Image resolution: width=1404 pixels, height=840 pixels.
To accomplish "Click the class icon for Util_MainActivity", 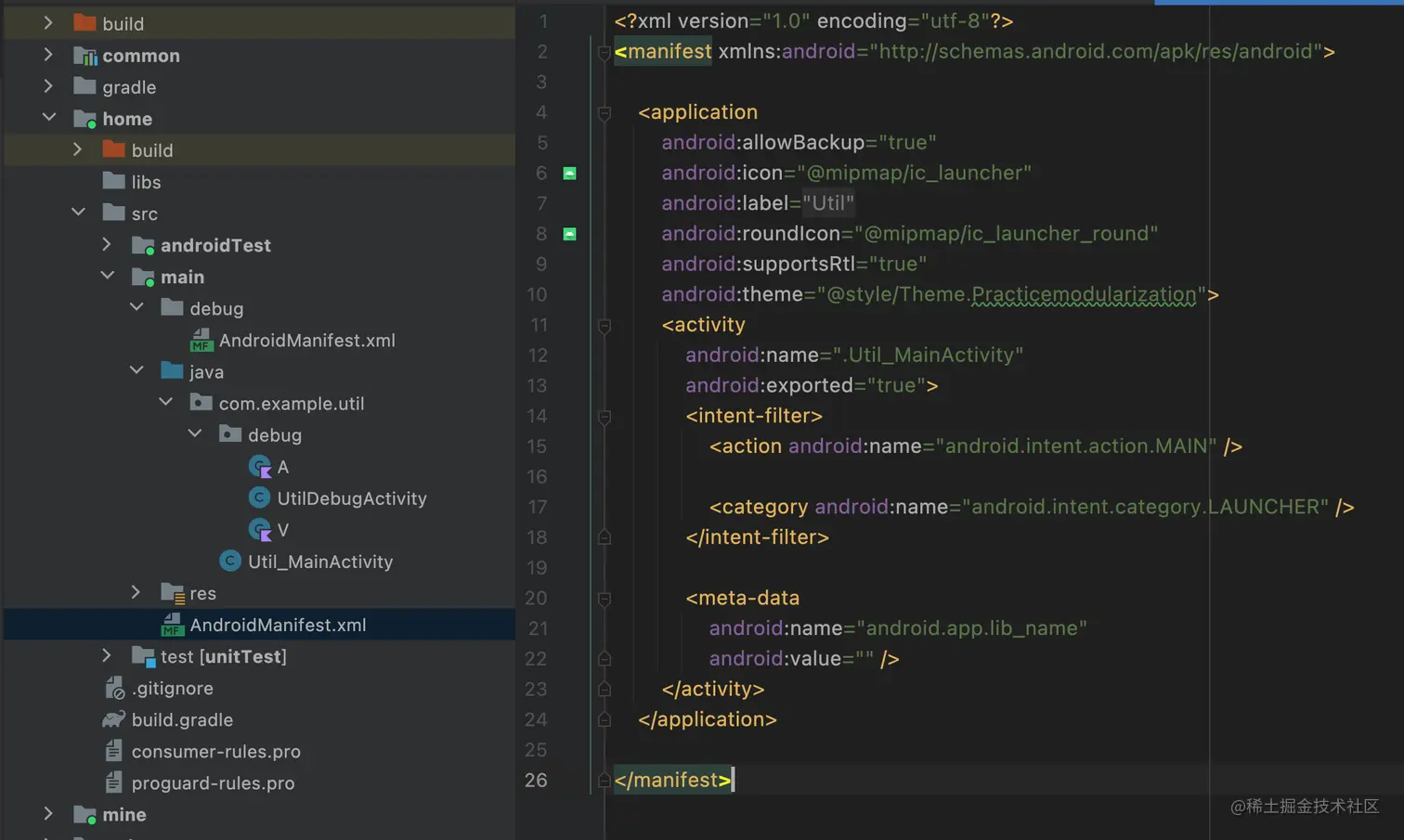I will click(230, 561).
